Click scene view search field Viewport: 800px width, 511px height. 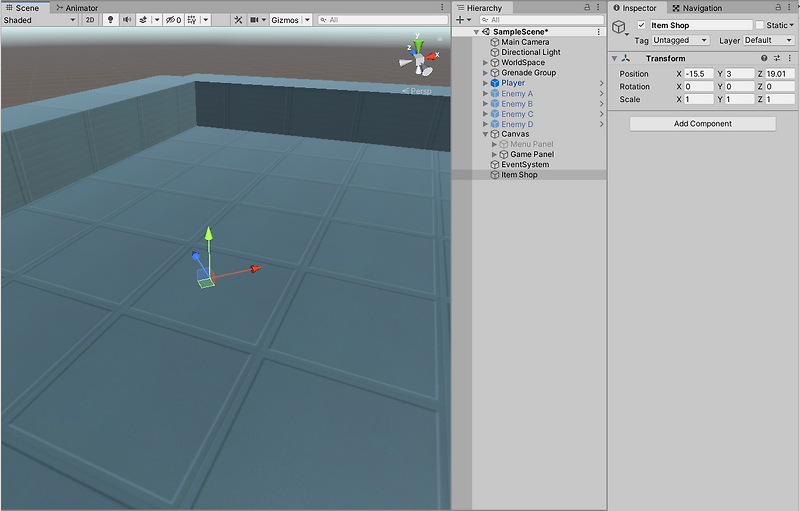pos(383,20)
